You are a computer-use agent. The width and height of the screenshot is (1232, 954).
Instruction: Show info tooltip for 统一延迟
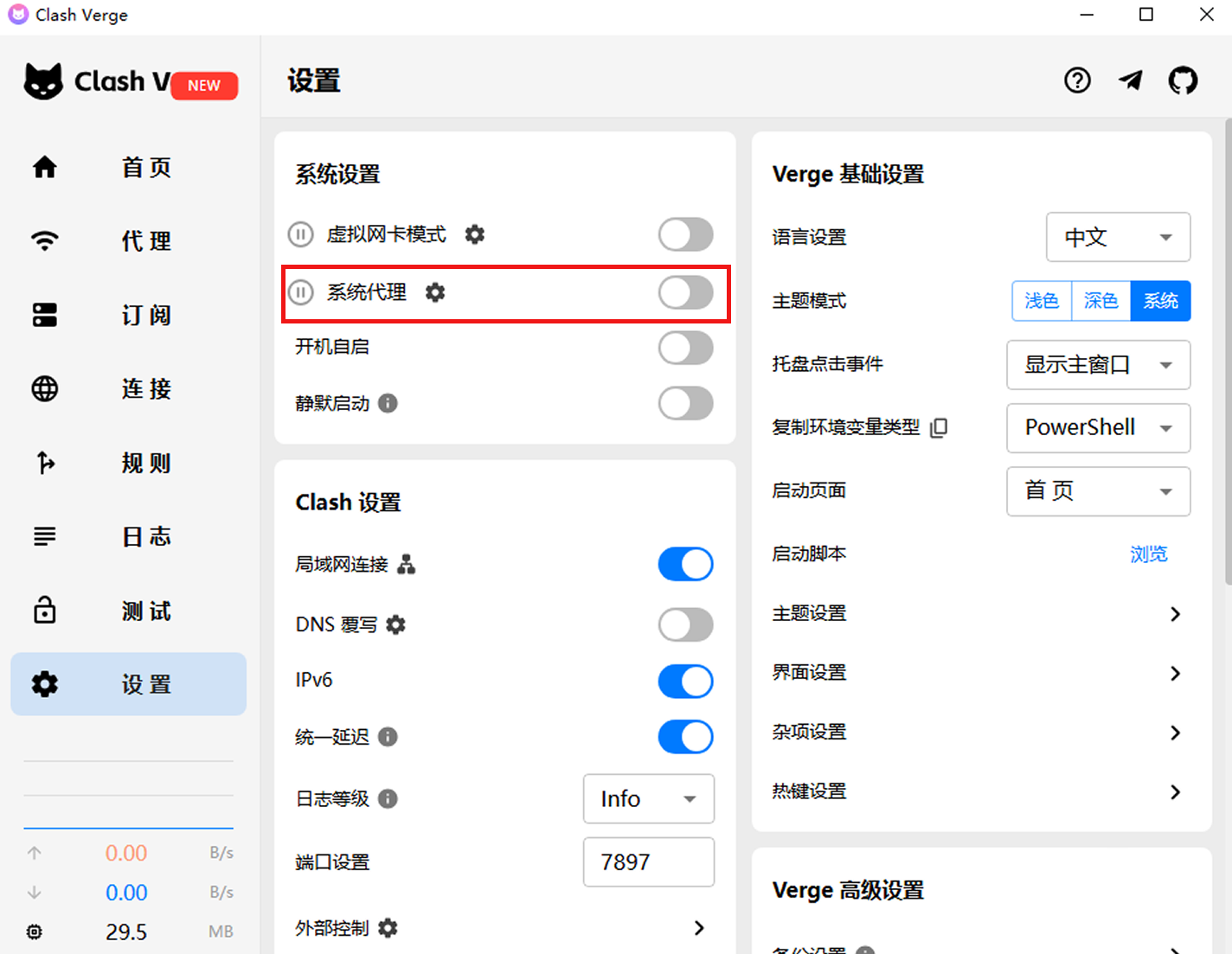click(388, 737)
